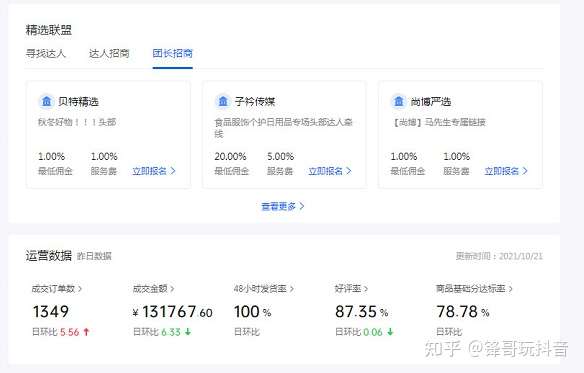Click the 昨日数据 label
584x373 pixels.
(94, 256)
